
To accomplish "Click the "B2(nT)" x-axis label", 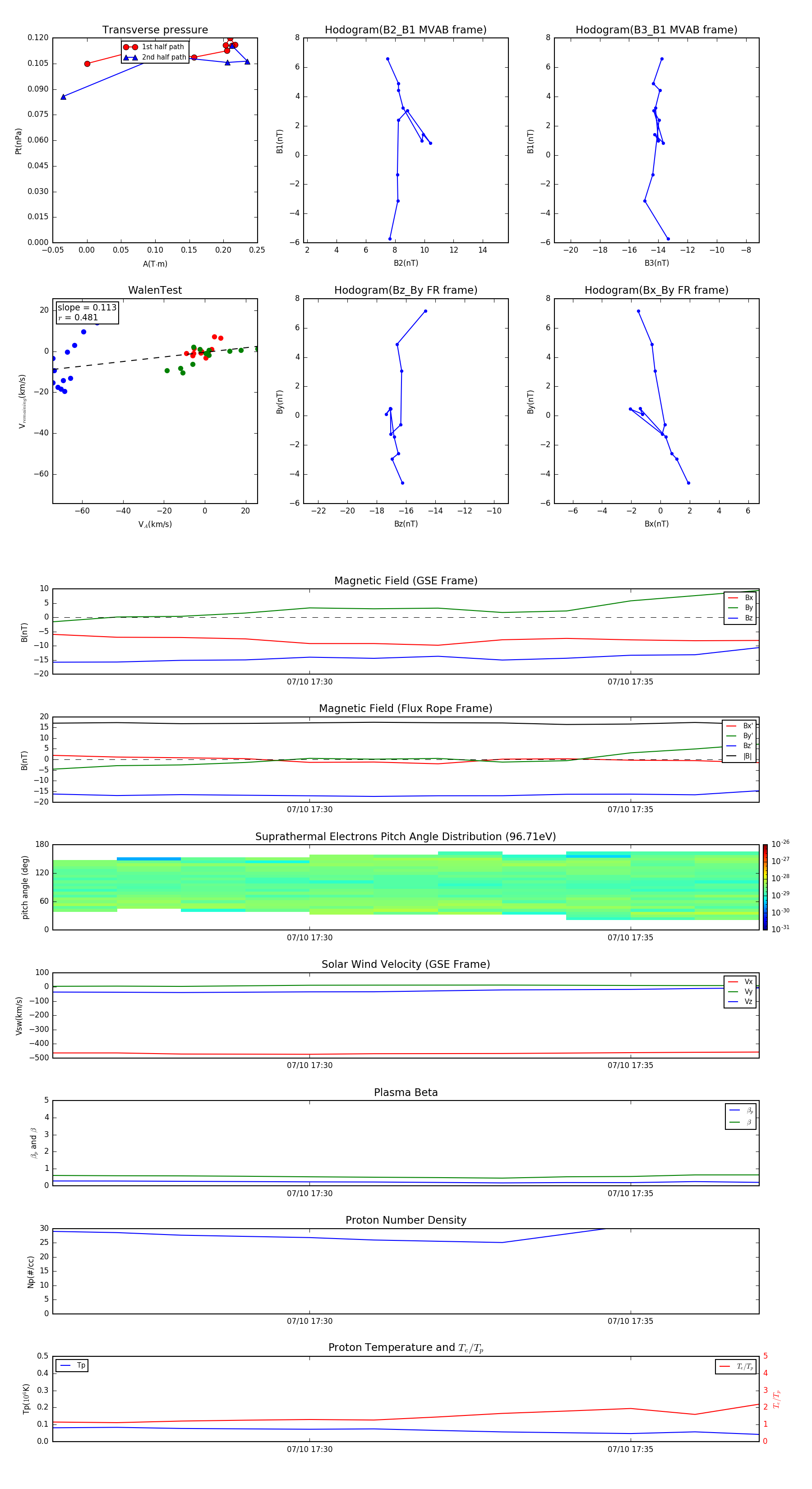I will pyautogui.click(x=406, y=263).
